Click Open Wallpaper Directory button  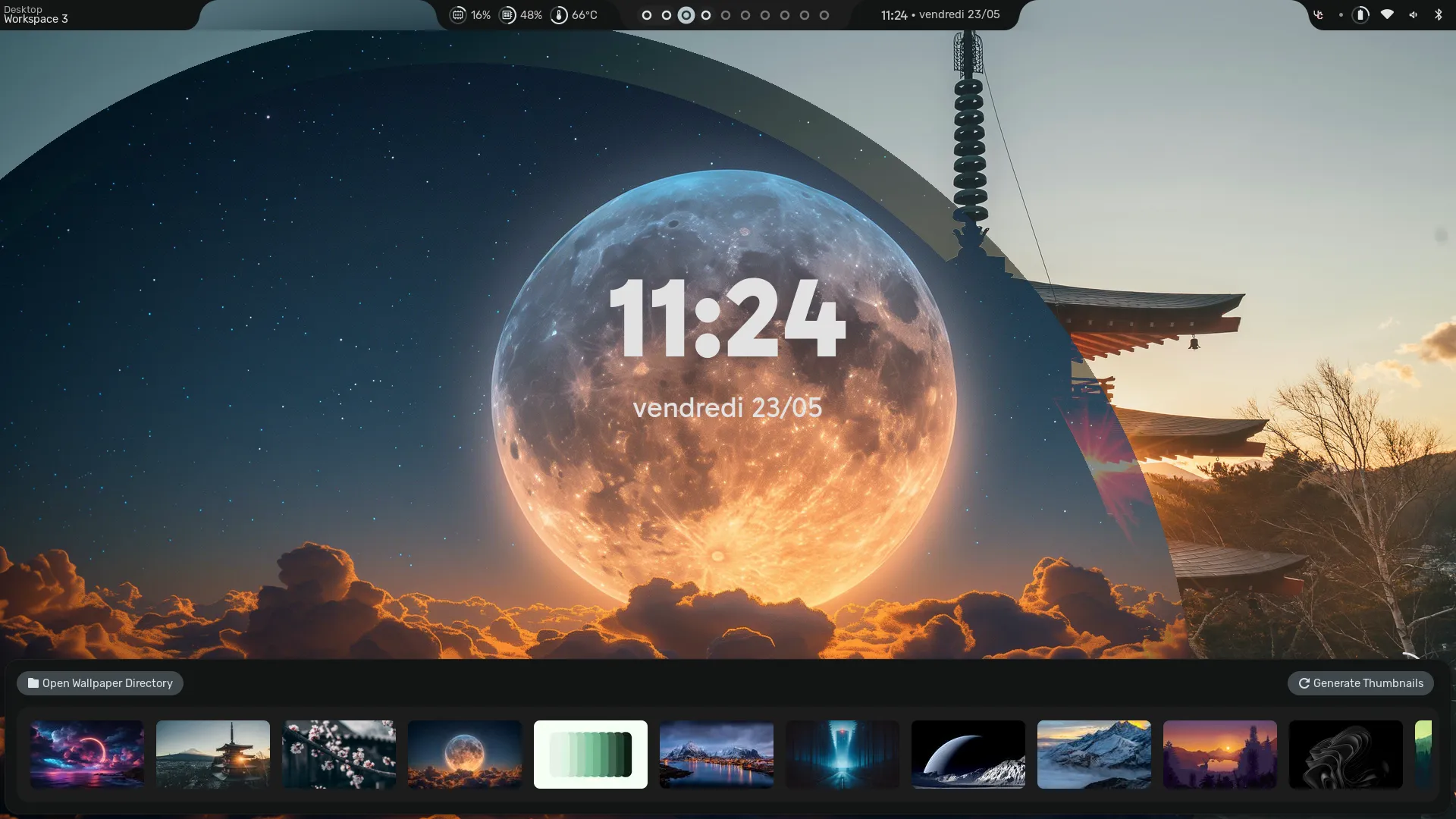[100, 683]
